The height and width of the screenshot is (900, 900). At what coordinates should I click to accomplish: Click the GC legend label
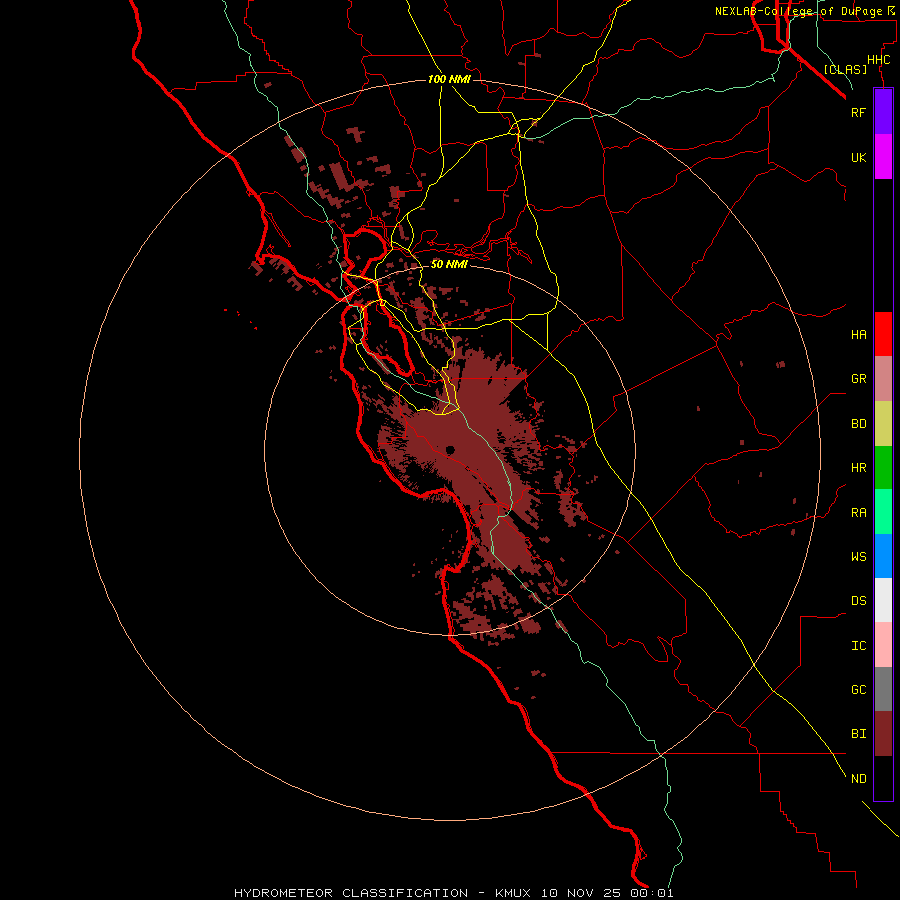[x=859, y=690]
